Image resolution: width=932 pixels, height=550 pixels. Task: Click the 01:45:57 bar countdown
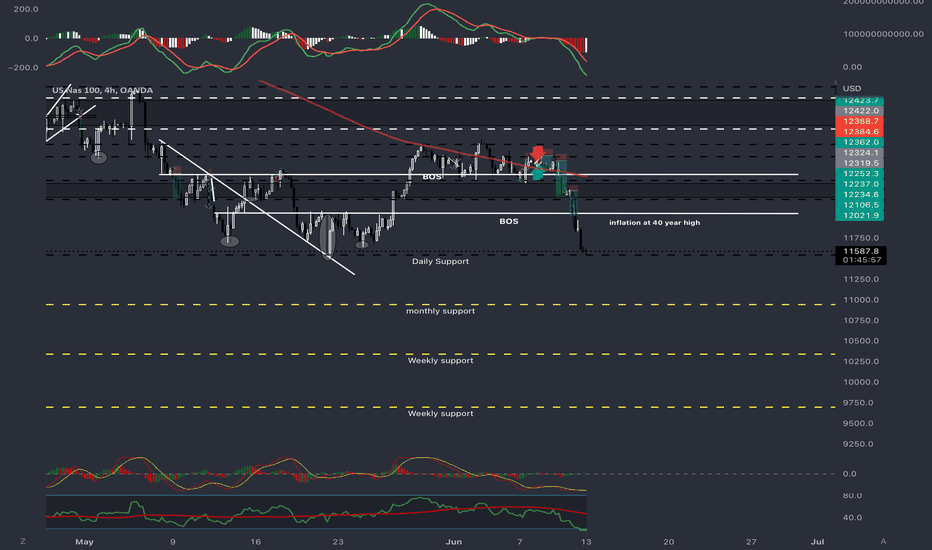[861, 260]
